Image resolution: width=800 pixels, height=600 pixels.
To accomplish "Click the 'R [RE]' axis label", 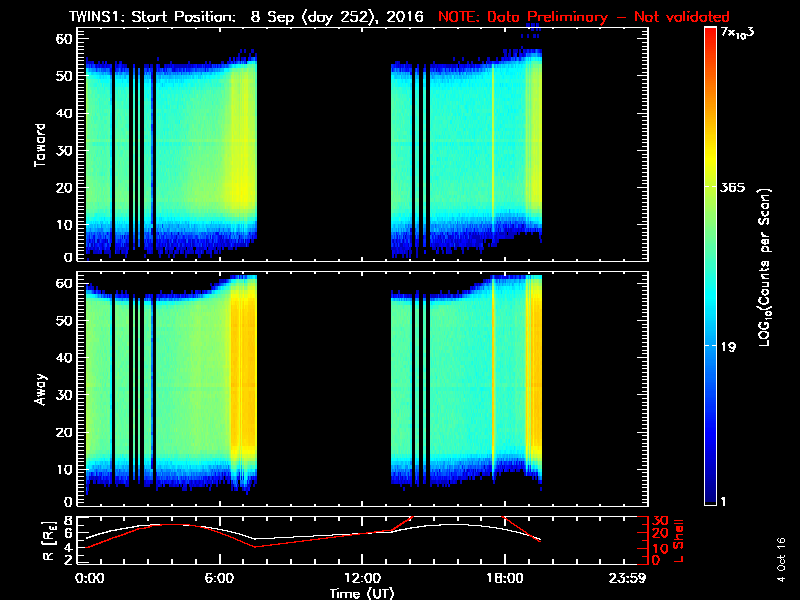I will [x=49, y=541].
